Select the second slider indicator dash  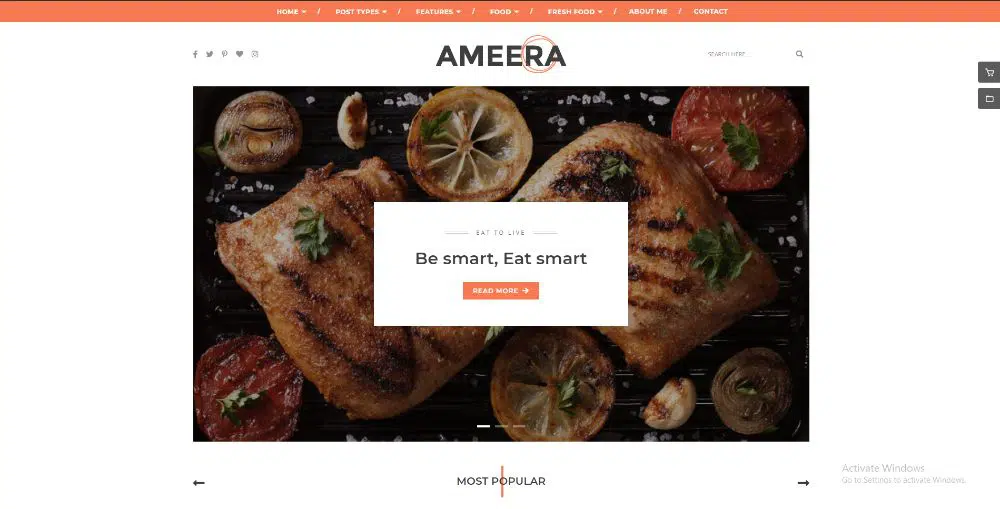(x=501, y=425)
